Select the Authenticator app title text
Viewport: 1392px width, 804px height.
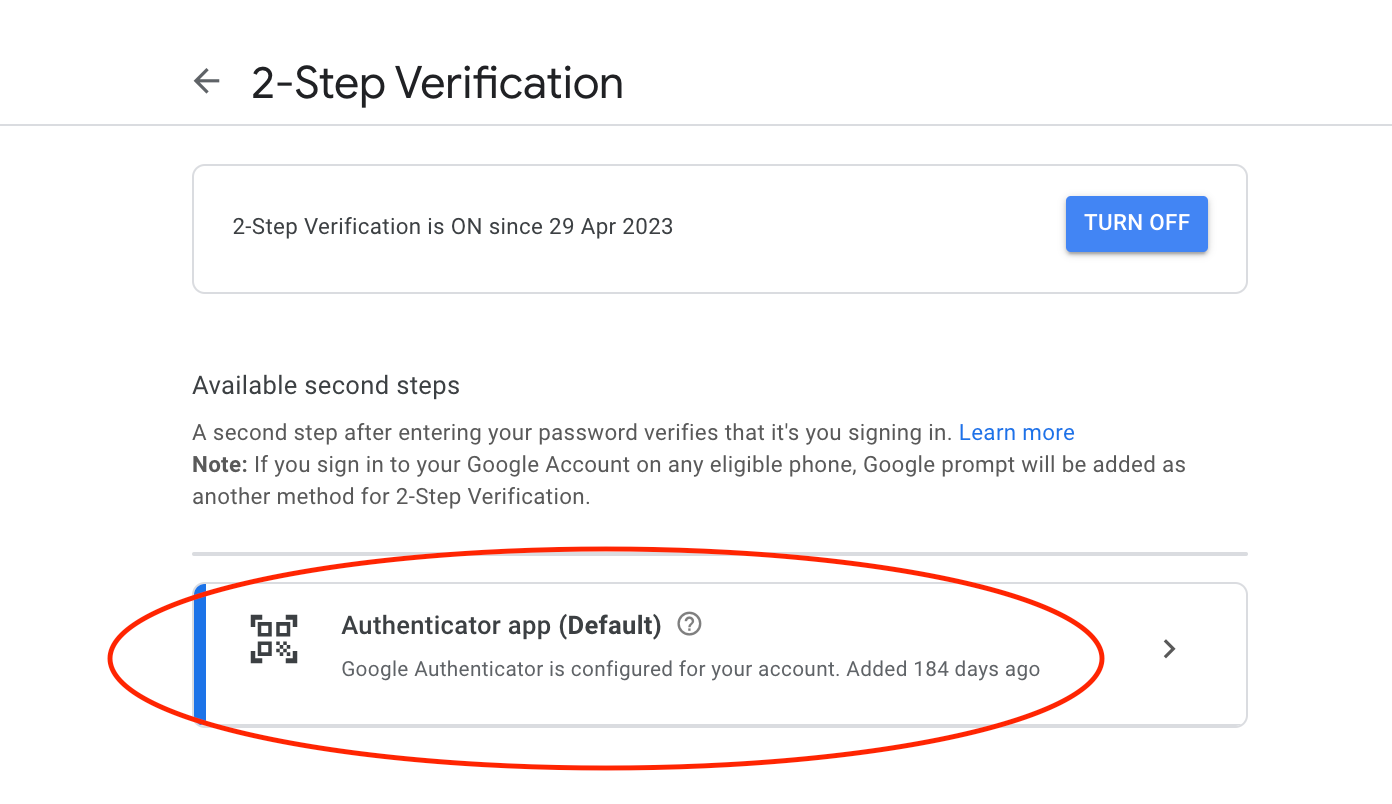tap(446, 626)
